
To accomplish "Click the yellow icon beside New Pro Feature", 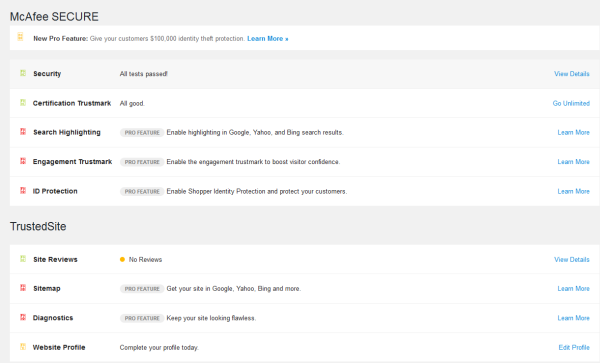I will click(20, 36).
